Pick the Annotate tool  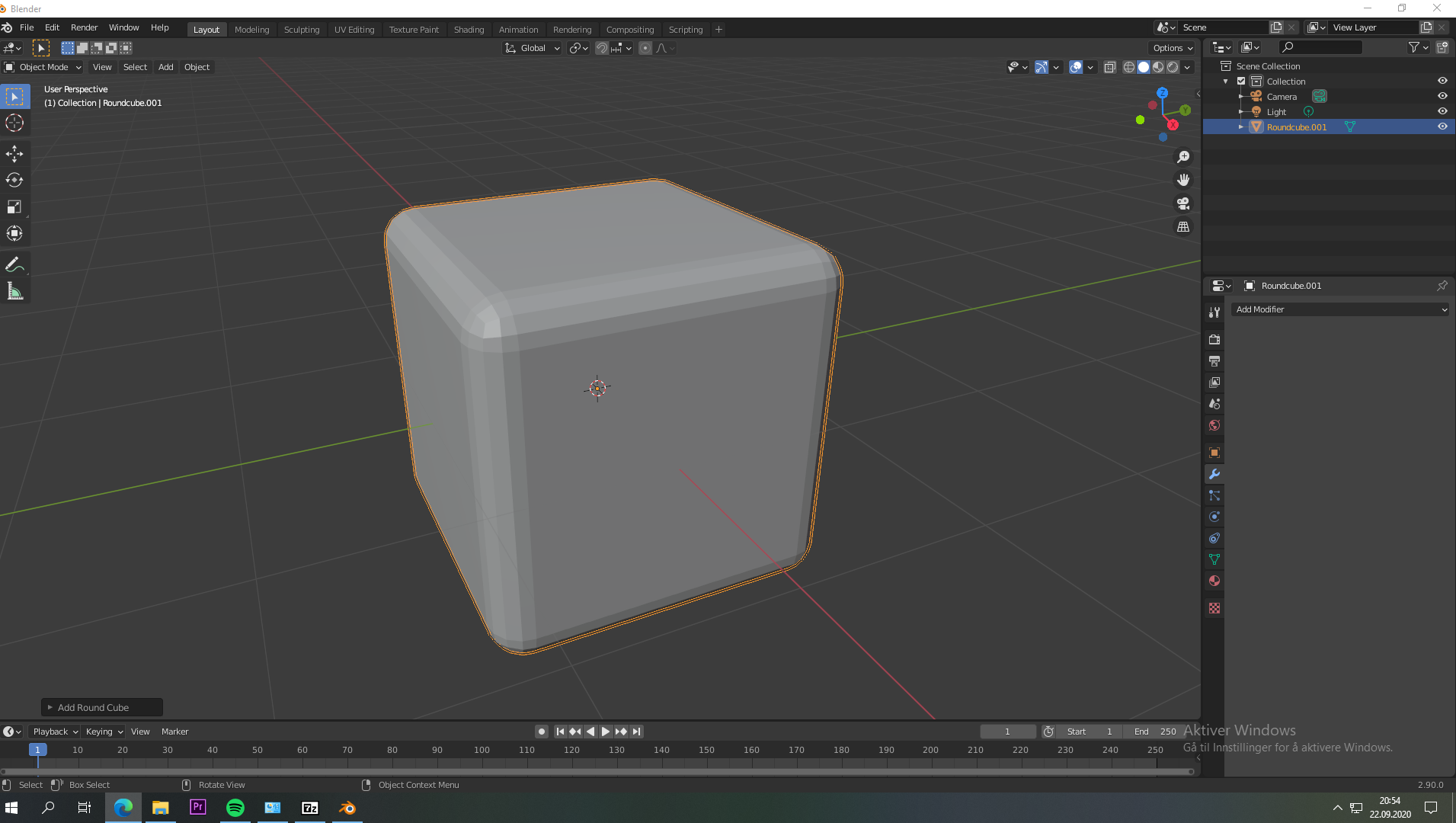click(14, 264)
